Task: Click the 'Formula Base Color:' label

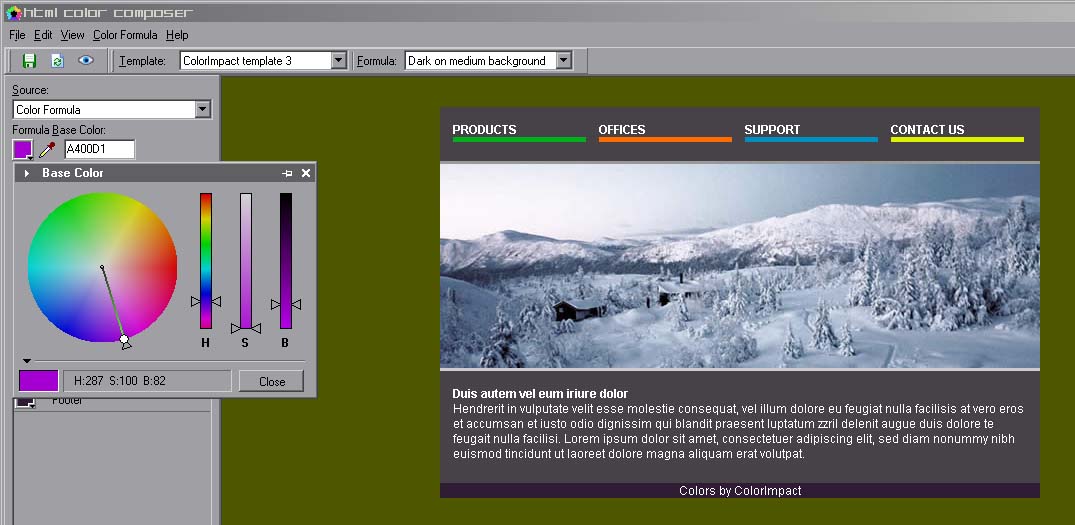Action: (59, 130)
